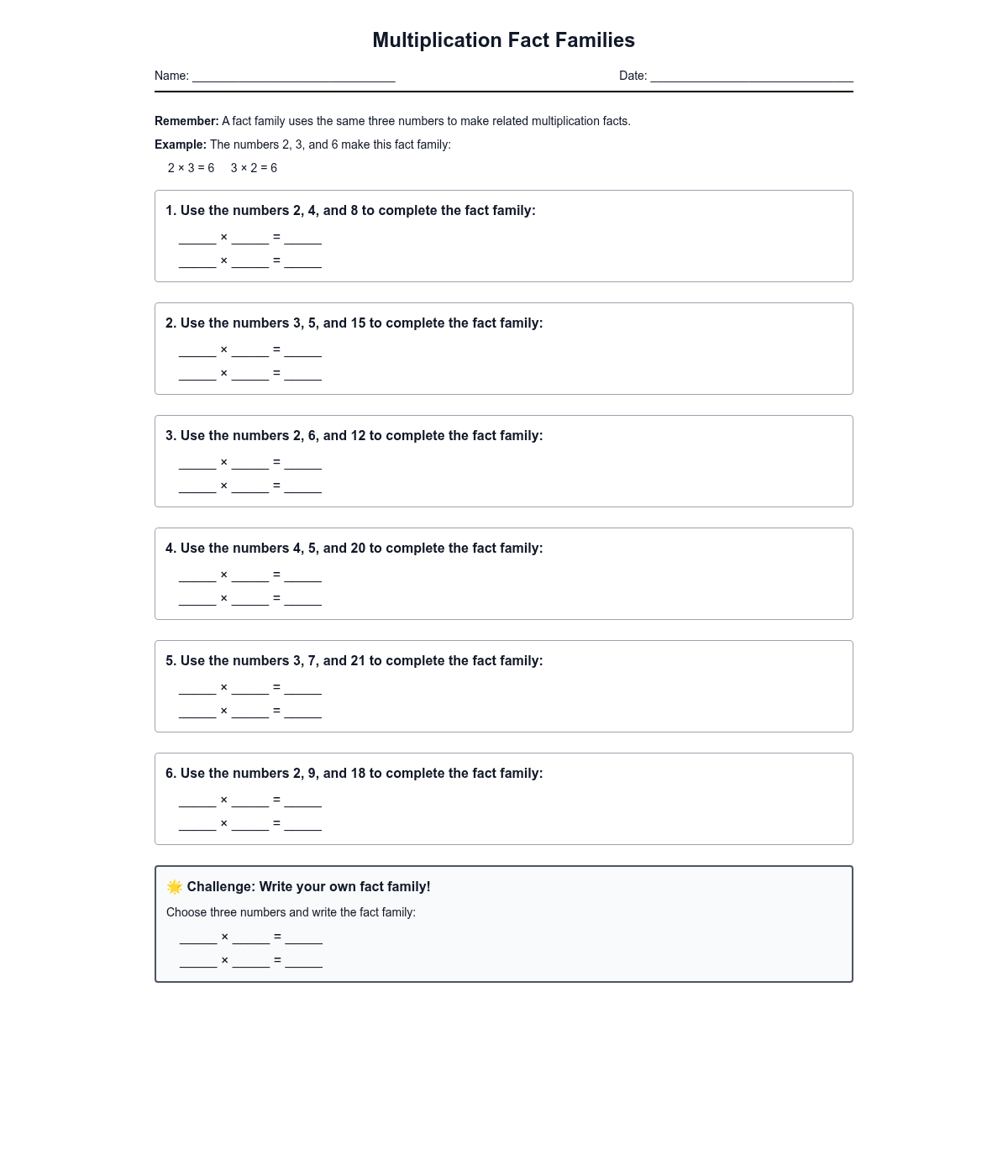
Task: Click middle blank in problem 6's first row
Action: point(250,801)
